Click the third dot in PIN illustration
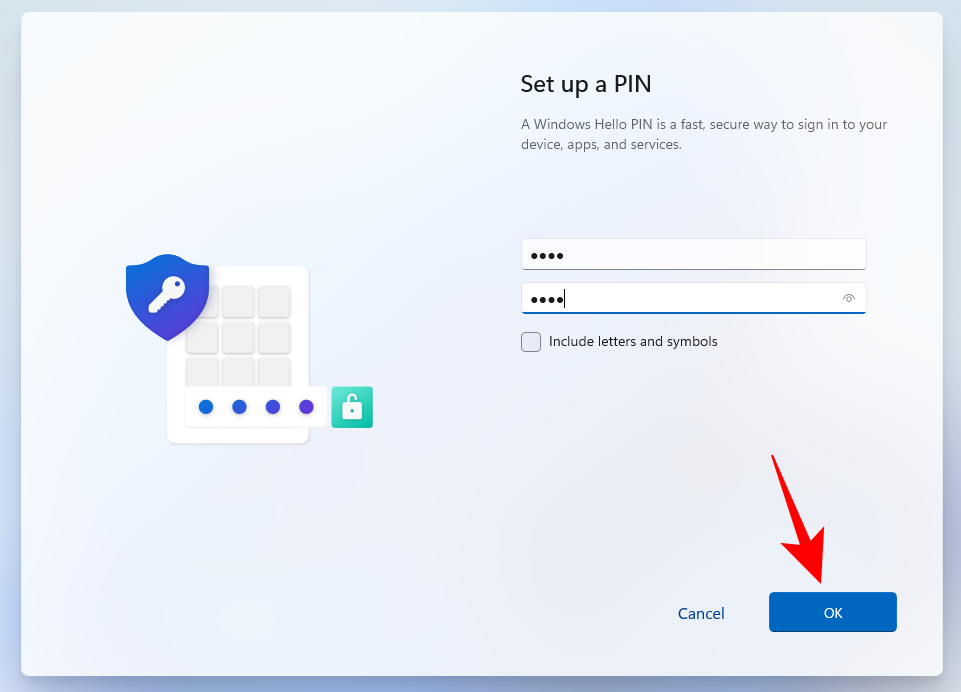 tap(273, 406)
